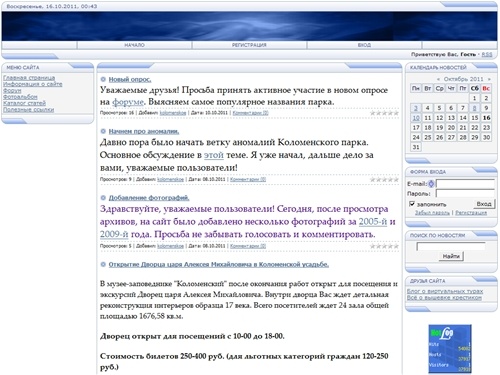This screenshot has height=375, width=500.
Task: Open the ВХОД navigation item
Action: 364,45
